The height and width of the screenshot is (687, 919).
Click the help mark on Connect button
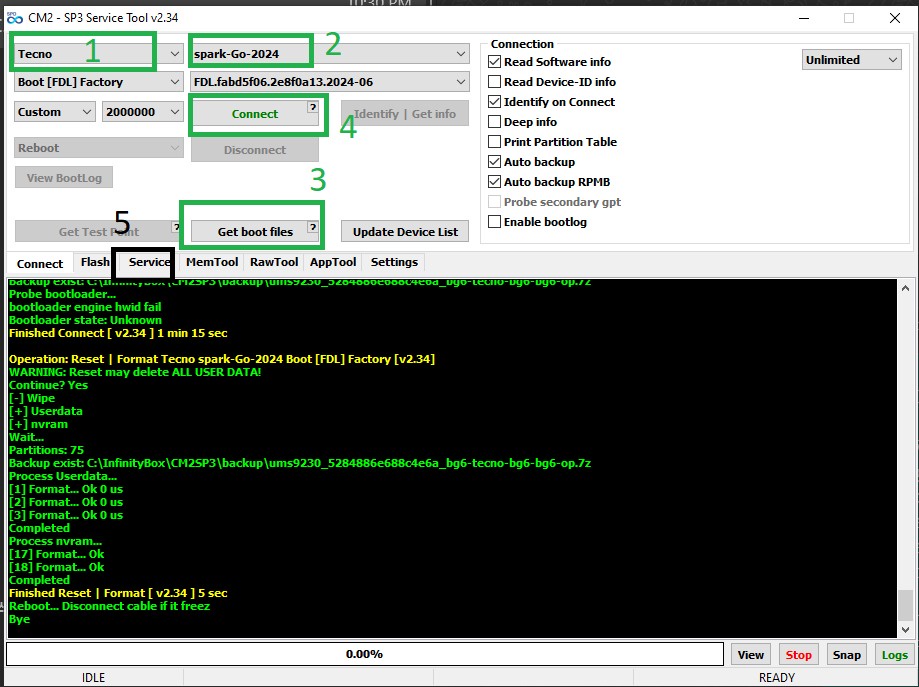(312, 107)
